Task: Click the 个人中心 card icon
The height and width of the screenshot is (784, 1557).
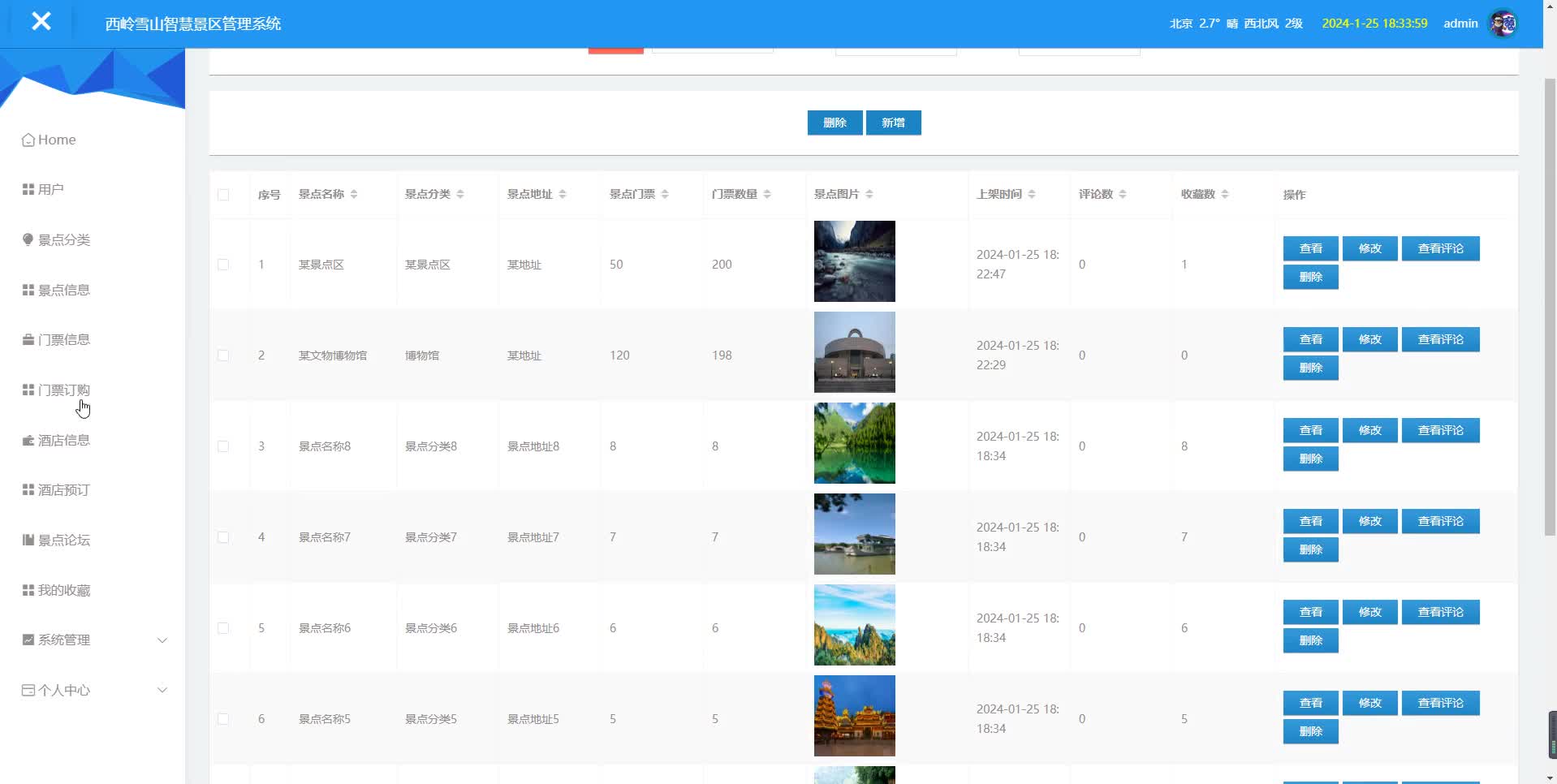Action: [28, 690]
